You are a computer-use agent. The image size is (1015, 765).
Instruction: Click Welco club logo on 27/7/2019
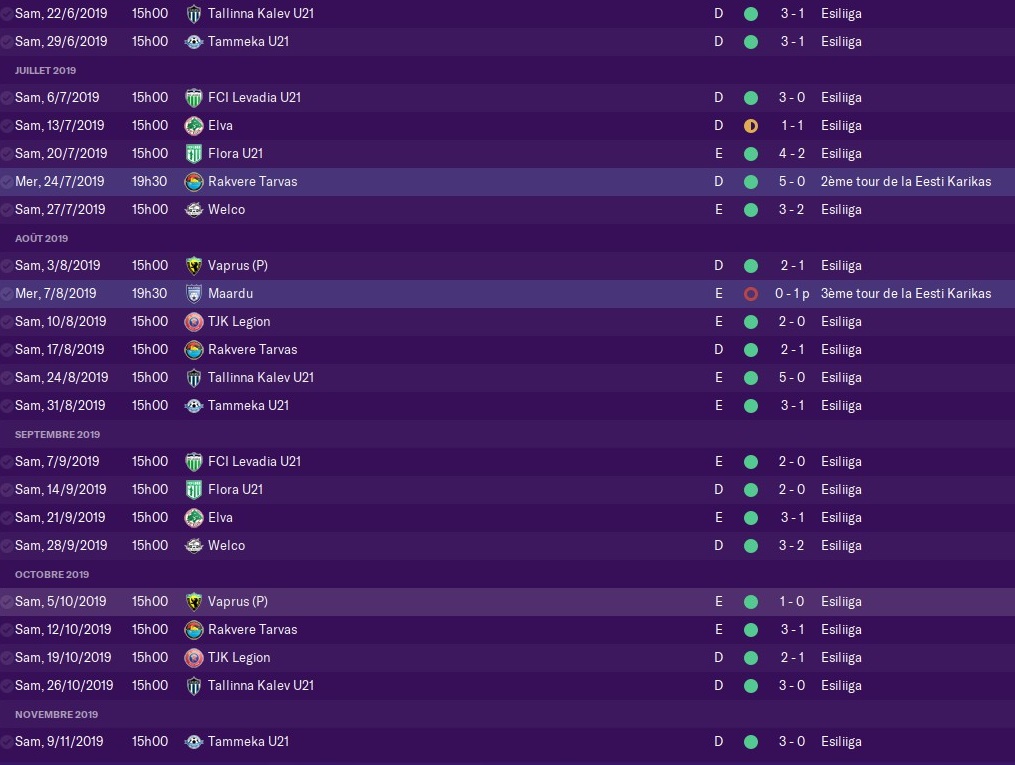(194, 210)
